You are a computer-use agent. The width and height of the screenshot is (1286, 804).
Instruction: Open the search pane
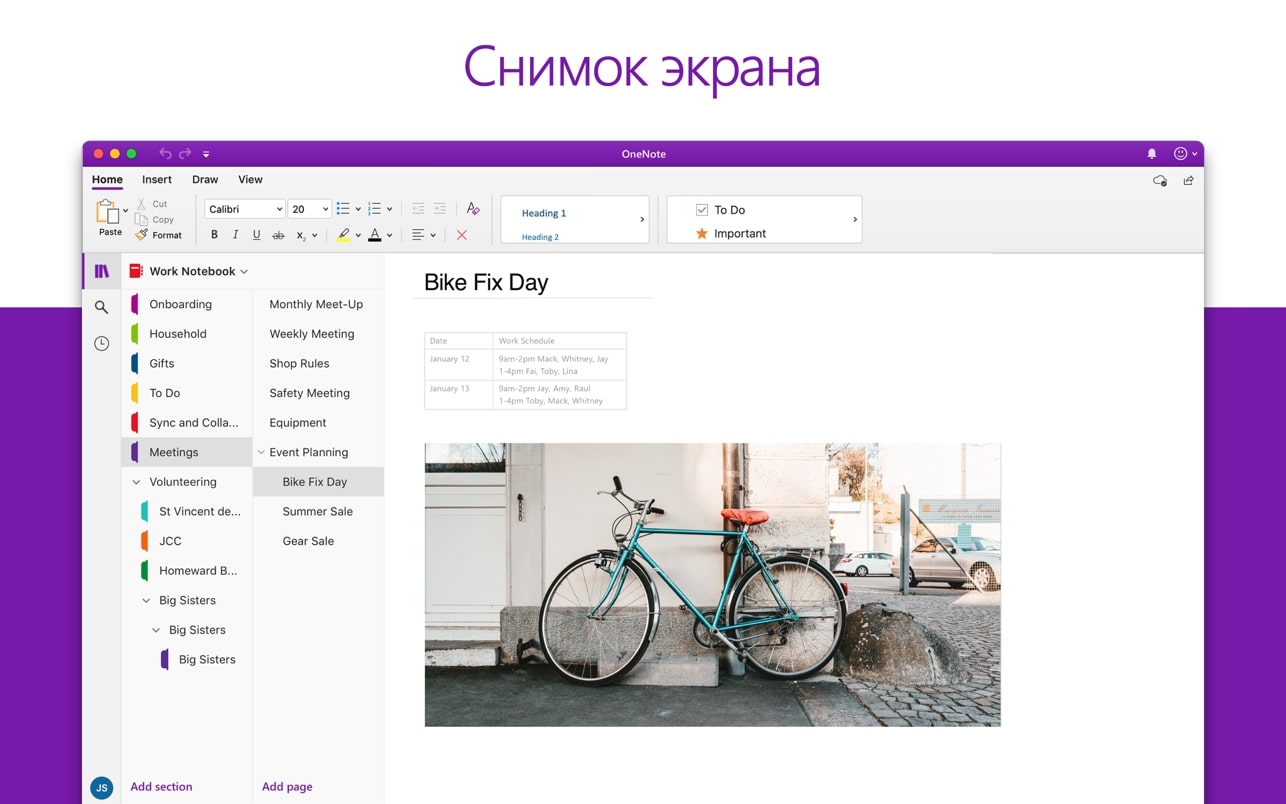tap(101, 307)
